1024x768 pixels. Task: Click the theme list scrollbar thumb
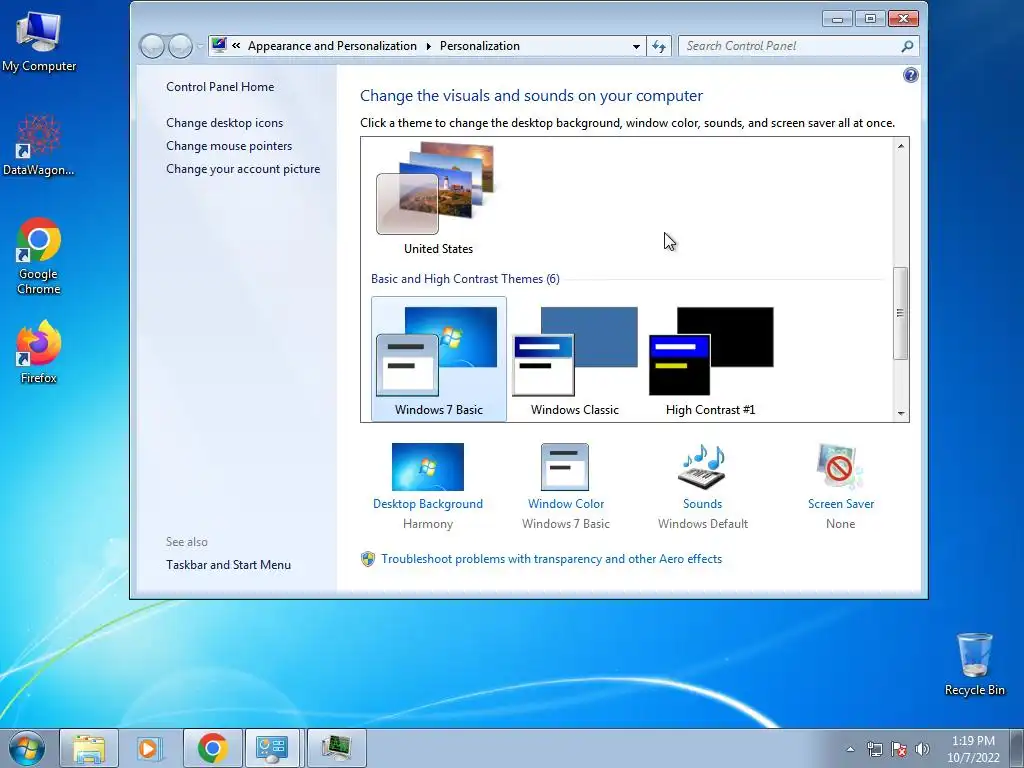coord(901,313)
